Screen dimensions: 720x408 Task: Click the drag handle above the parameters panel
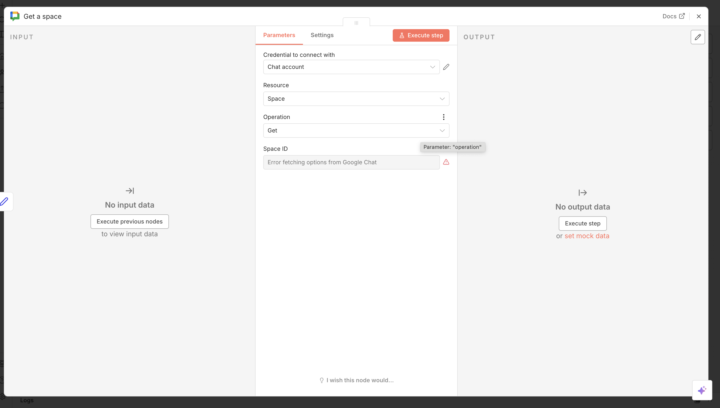(356, 22)
